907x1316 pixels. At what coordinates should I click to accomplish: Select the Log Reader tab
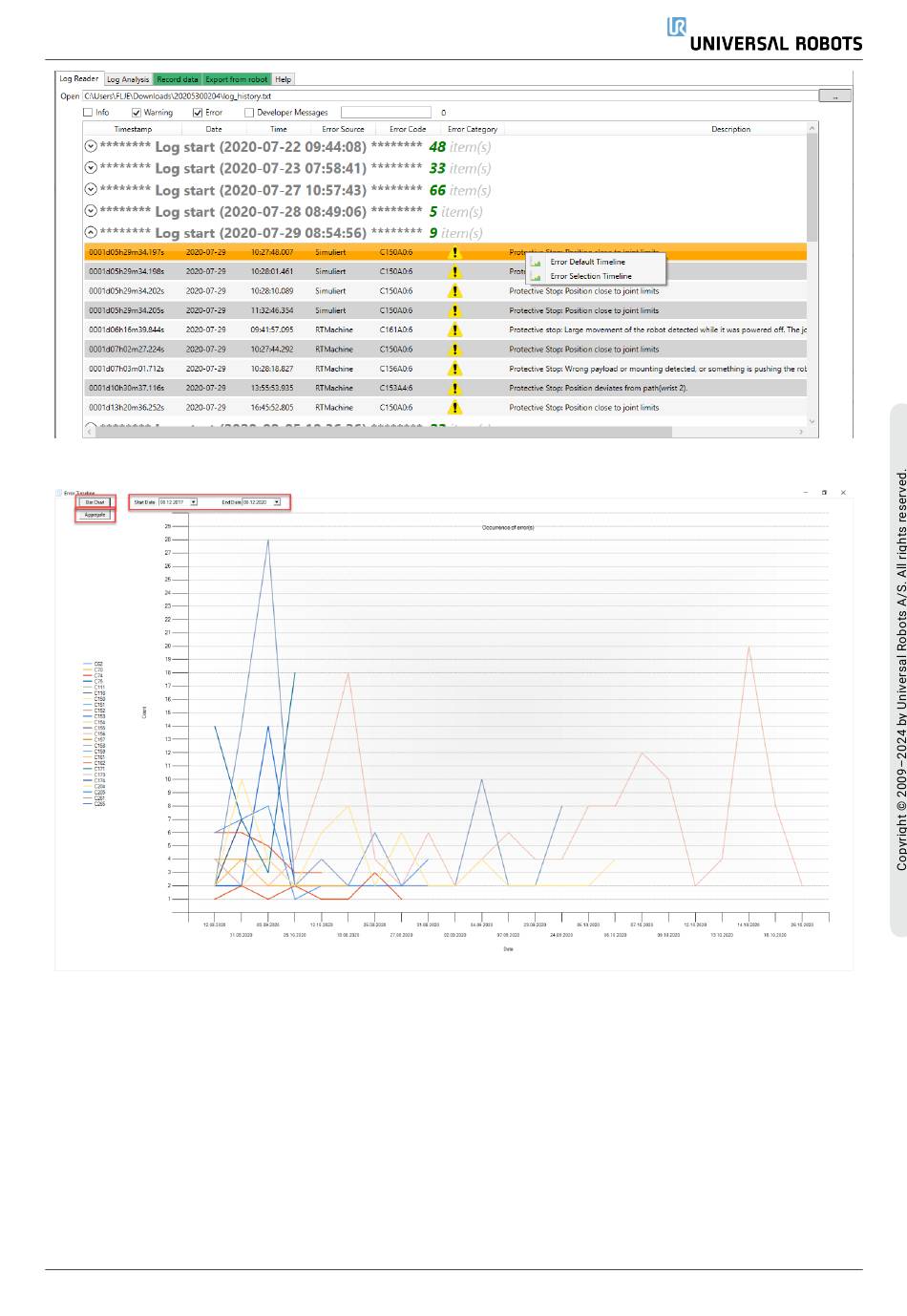[79, 78]
